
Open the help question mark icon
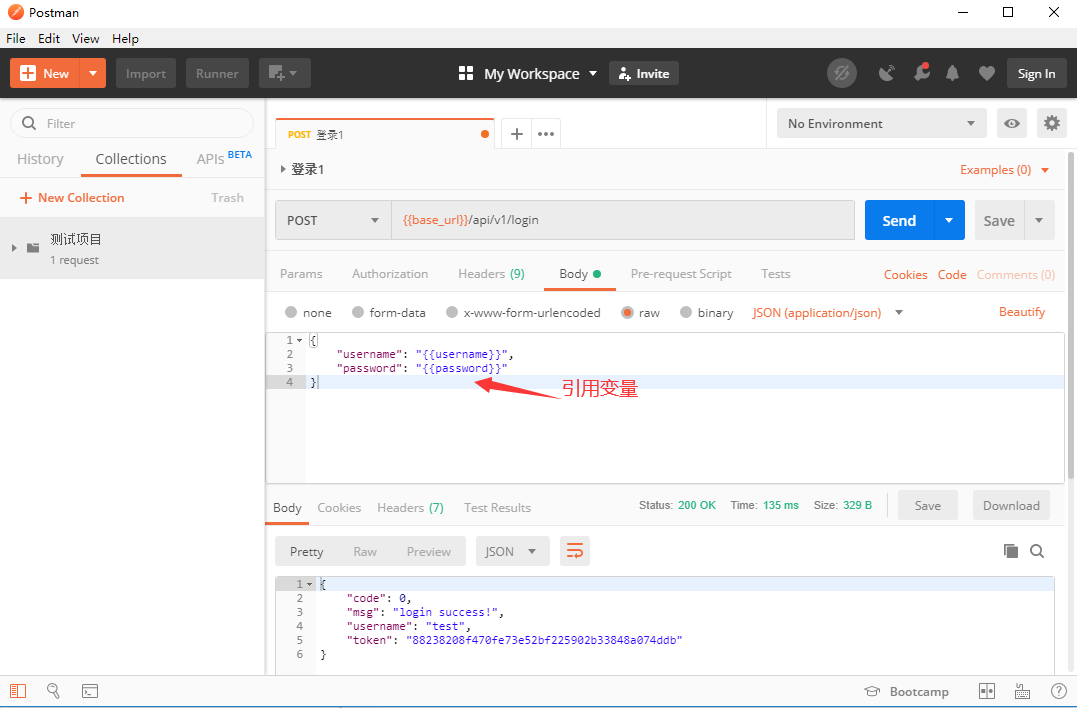tap(1059, 691)
